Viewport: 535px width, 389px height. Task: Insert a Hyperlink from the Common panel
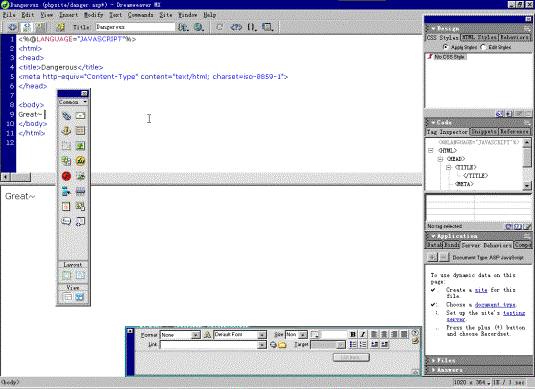[66, 116]
